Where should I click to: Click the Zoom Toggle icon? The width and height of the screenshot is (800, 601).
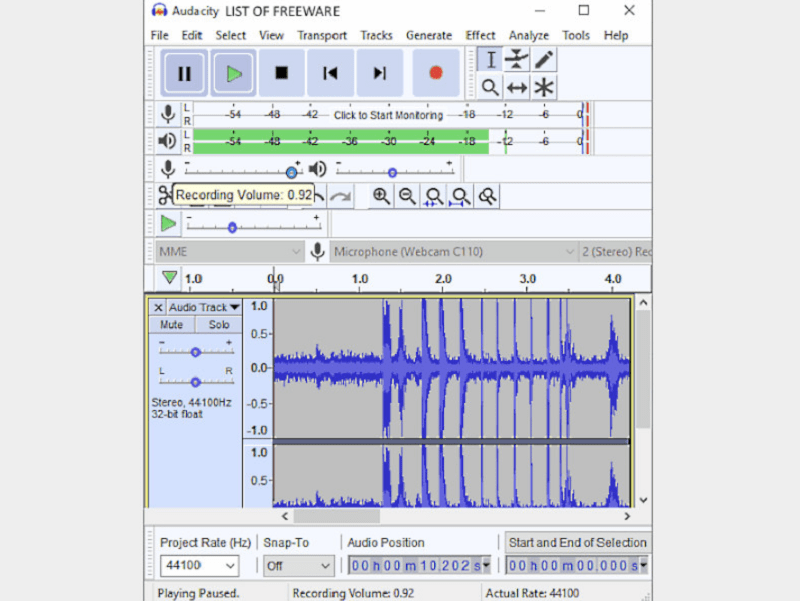[487, 196]
